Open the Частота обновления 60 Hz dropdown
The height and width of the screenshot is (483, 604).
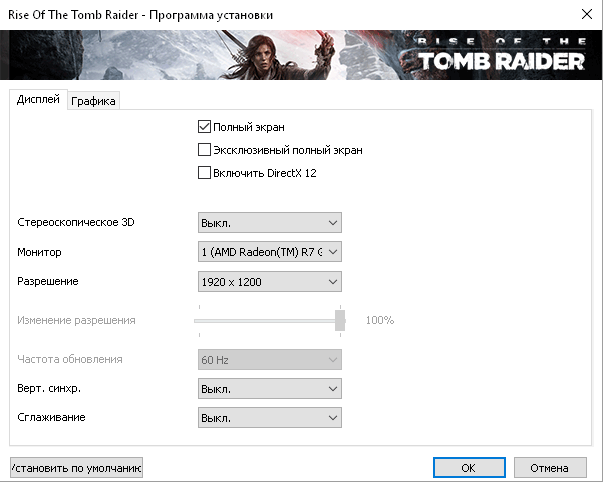[x=270, y=360]
